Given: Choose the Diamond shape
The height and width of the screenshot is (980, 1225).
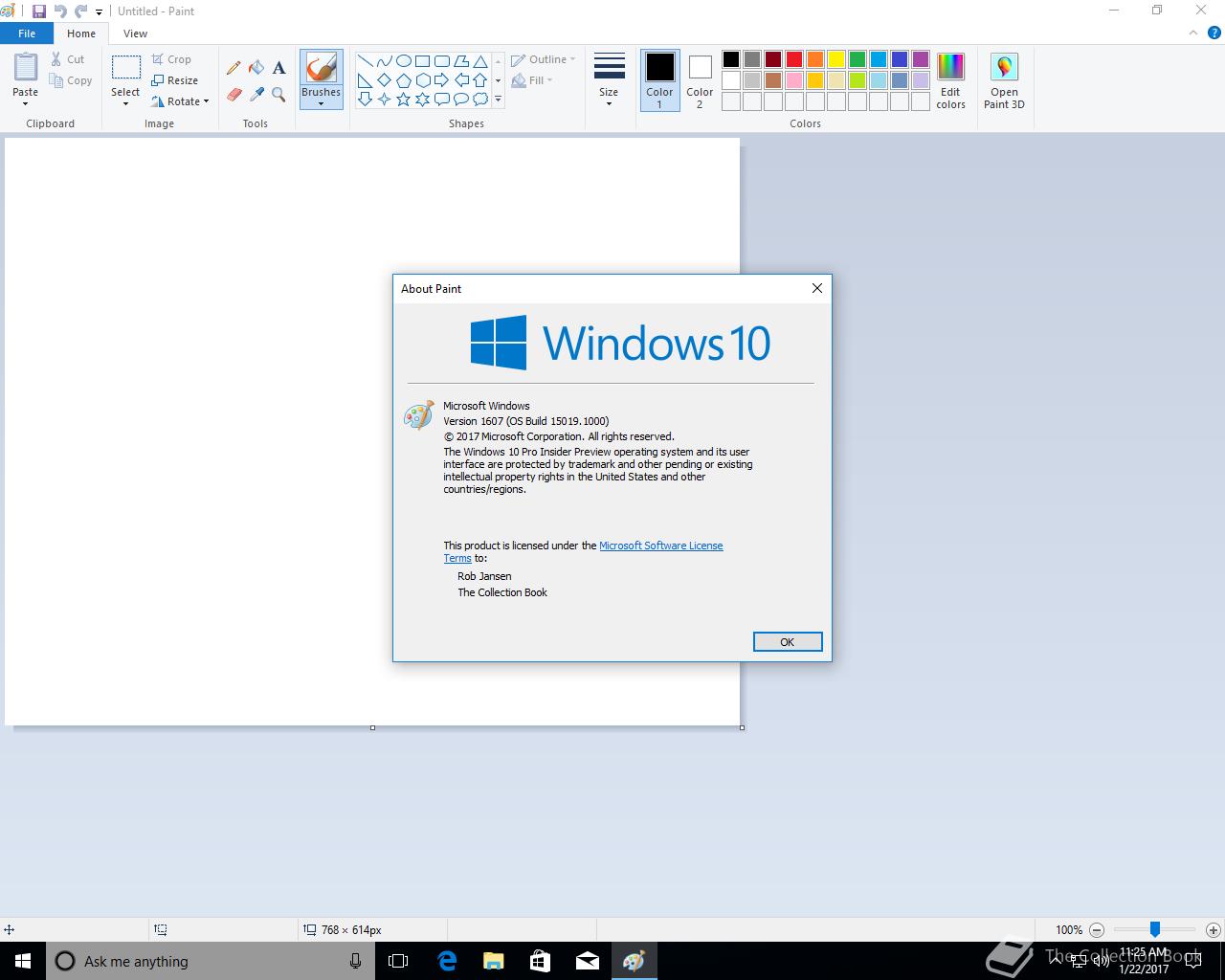Looking at the screenshot, I should tap(384, 80).
